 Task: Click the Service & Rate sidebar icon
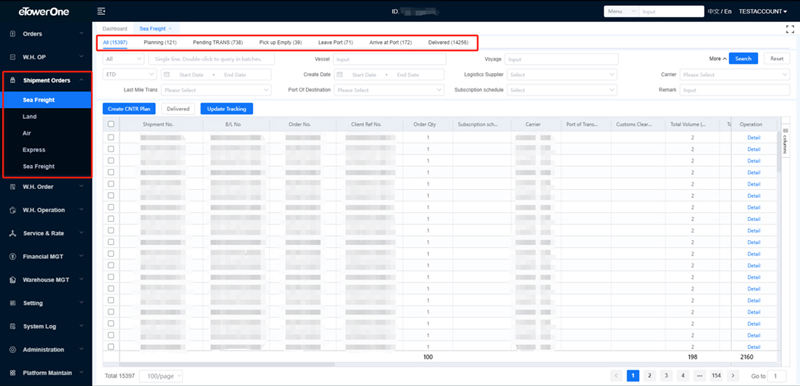coord(13,233)
